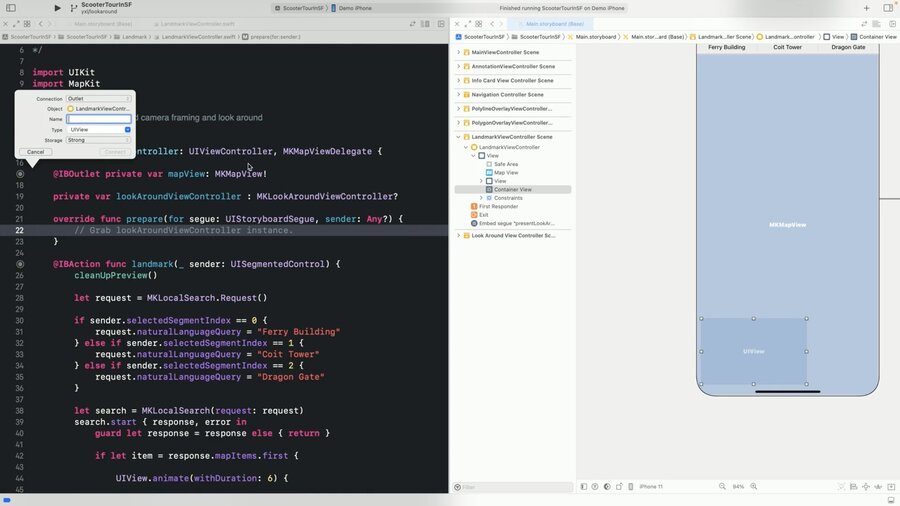The width and height of the screenshot is (900, 506).
Task: Click the Name field in the outlet popup
Action: click(x=99, y=119)
